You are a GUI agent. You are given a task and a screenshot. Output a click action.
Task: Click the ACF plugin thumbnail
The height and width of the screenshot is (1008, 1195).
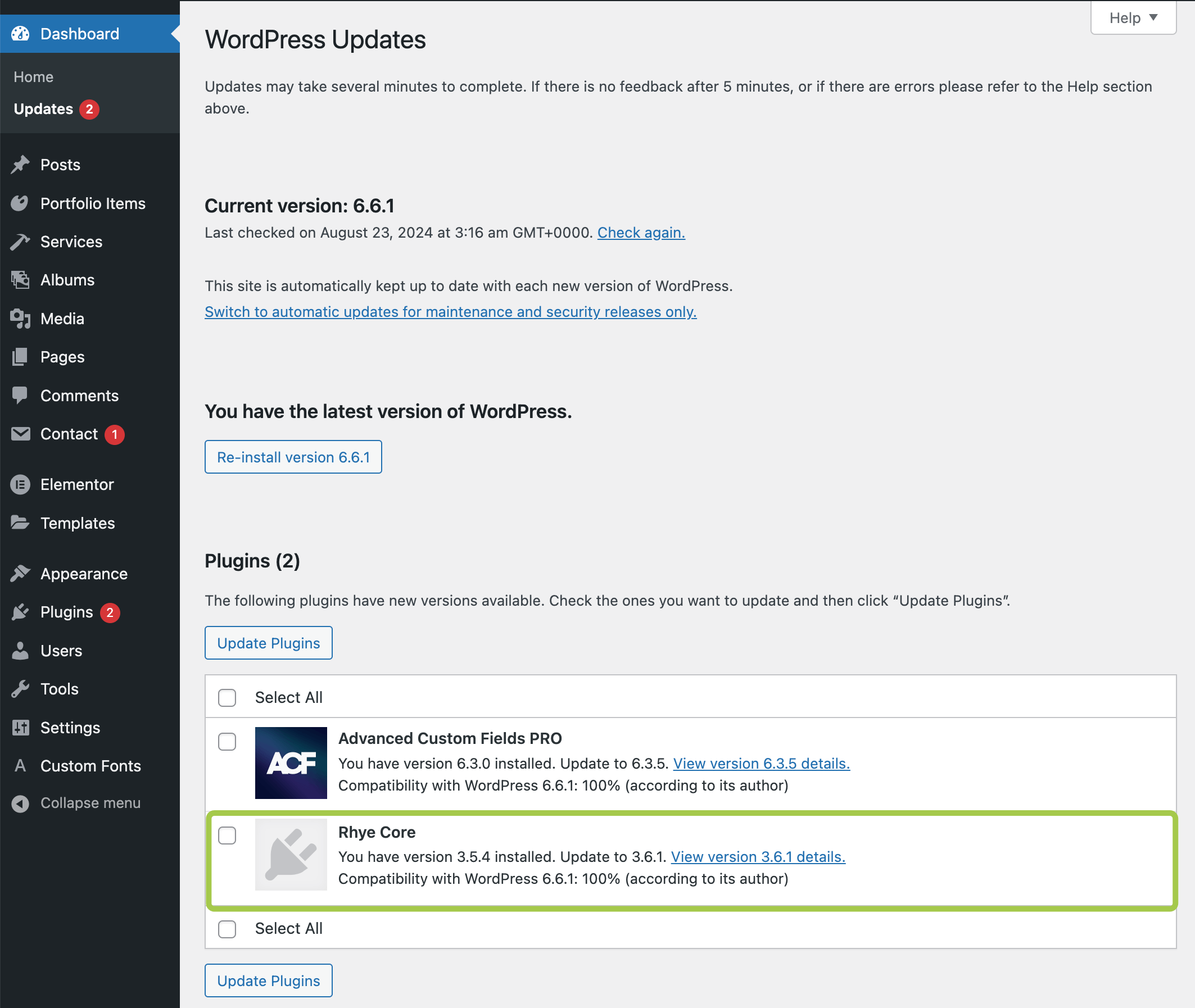coord(291,762)
